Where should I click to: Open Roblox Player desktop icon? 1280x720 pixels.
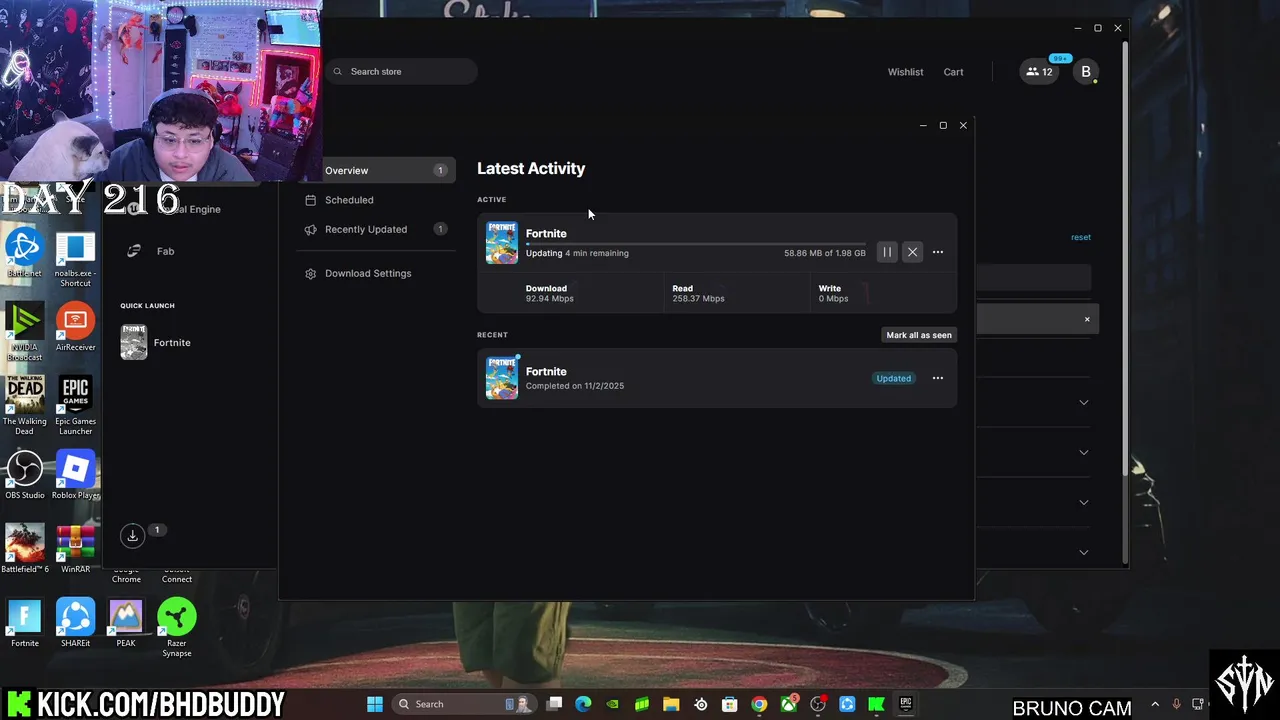[75, 475]
